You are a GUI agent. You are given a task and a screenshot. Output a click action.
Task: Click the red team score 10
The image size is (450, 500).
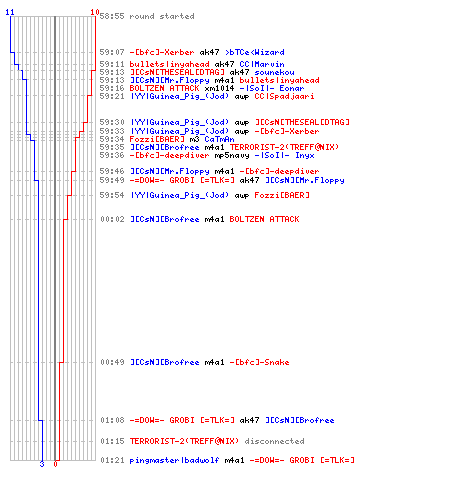(x=95, y=12)
